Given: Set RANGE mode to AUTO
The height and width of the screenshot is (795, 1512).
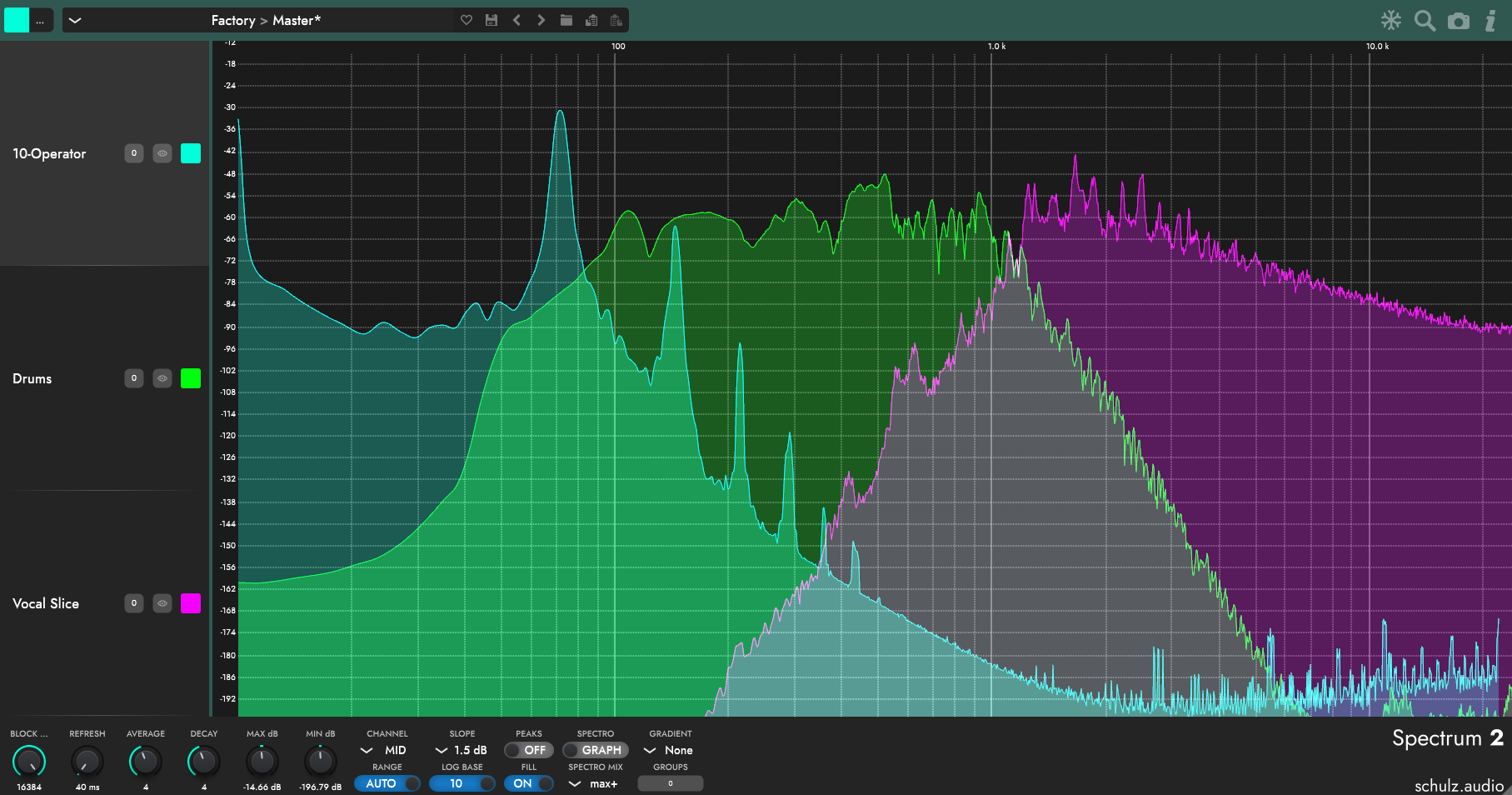Looking at the screenshot, I should point(386,783).
